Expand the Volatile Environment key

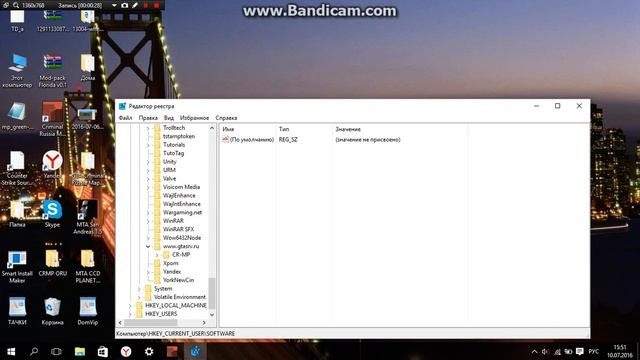tap(139, 297)
